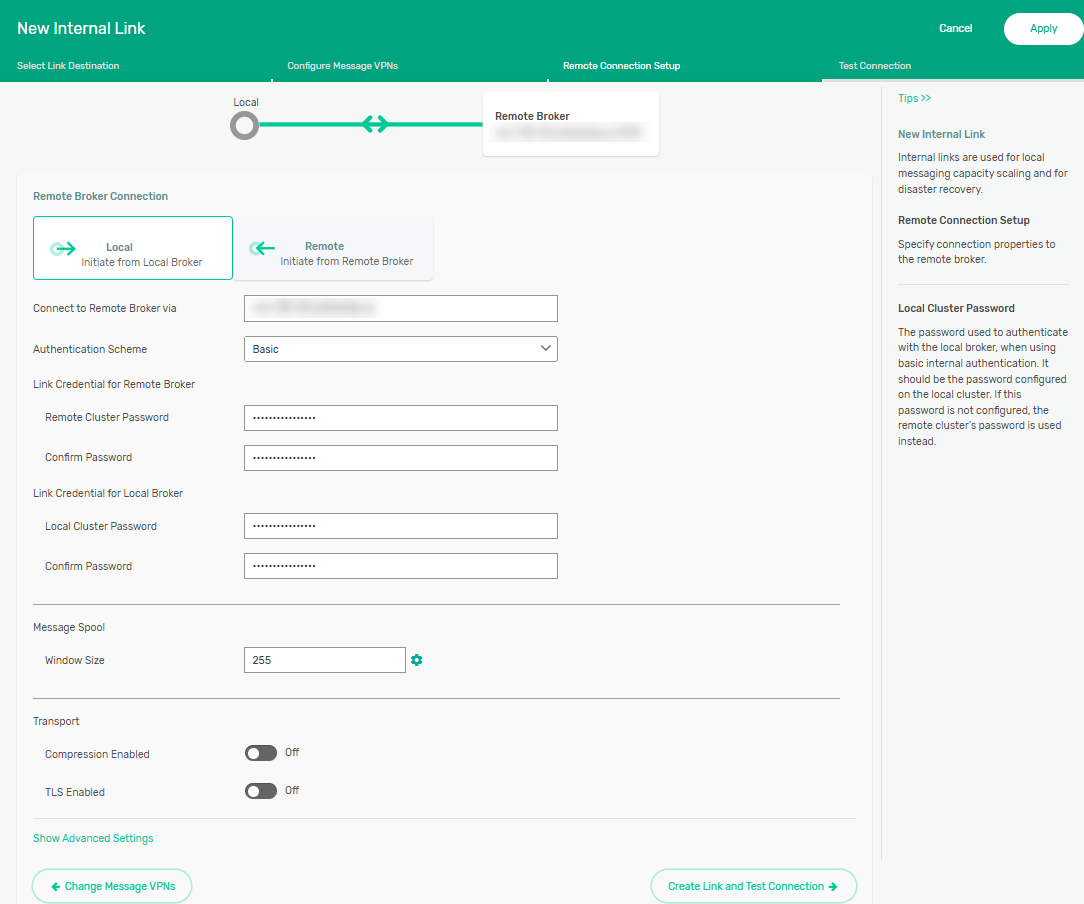Click the gear icon beside Window Size
Viewport: 1084px width, 904px height.
[x=417, y=660]
